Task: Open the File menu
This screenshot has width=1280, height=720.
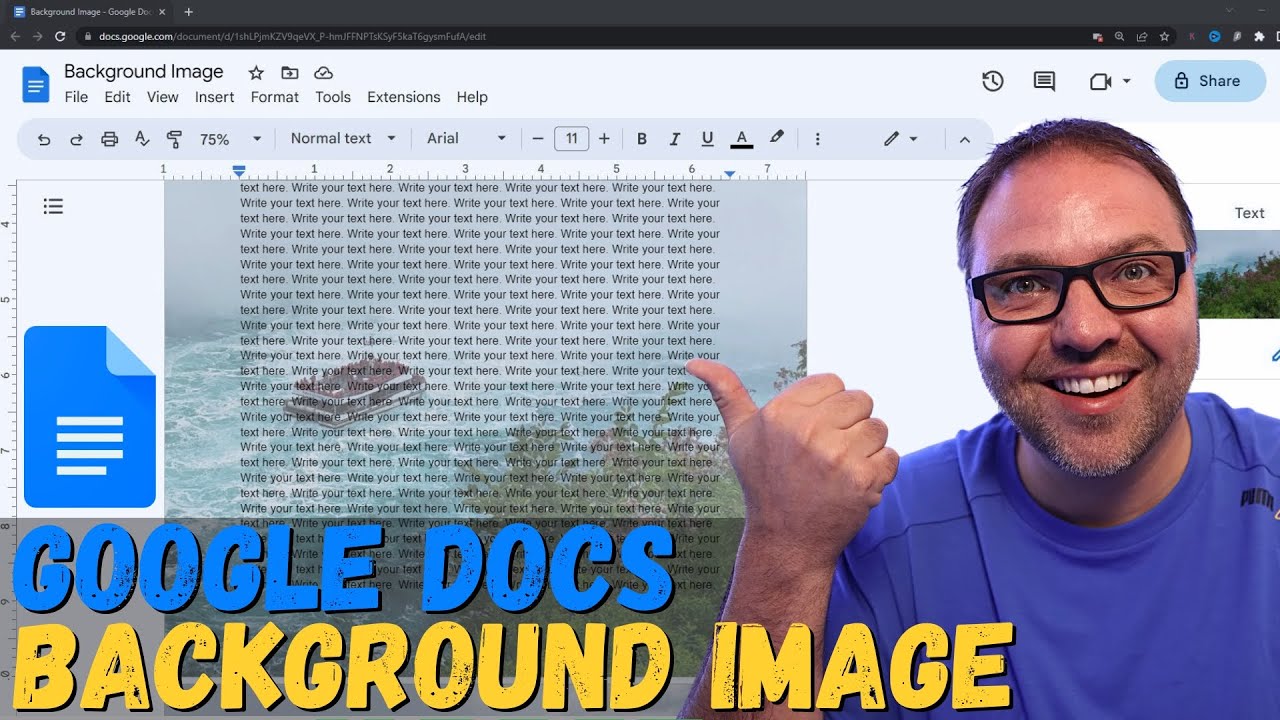Action: pyautogui.click(x=76, y=97)
